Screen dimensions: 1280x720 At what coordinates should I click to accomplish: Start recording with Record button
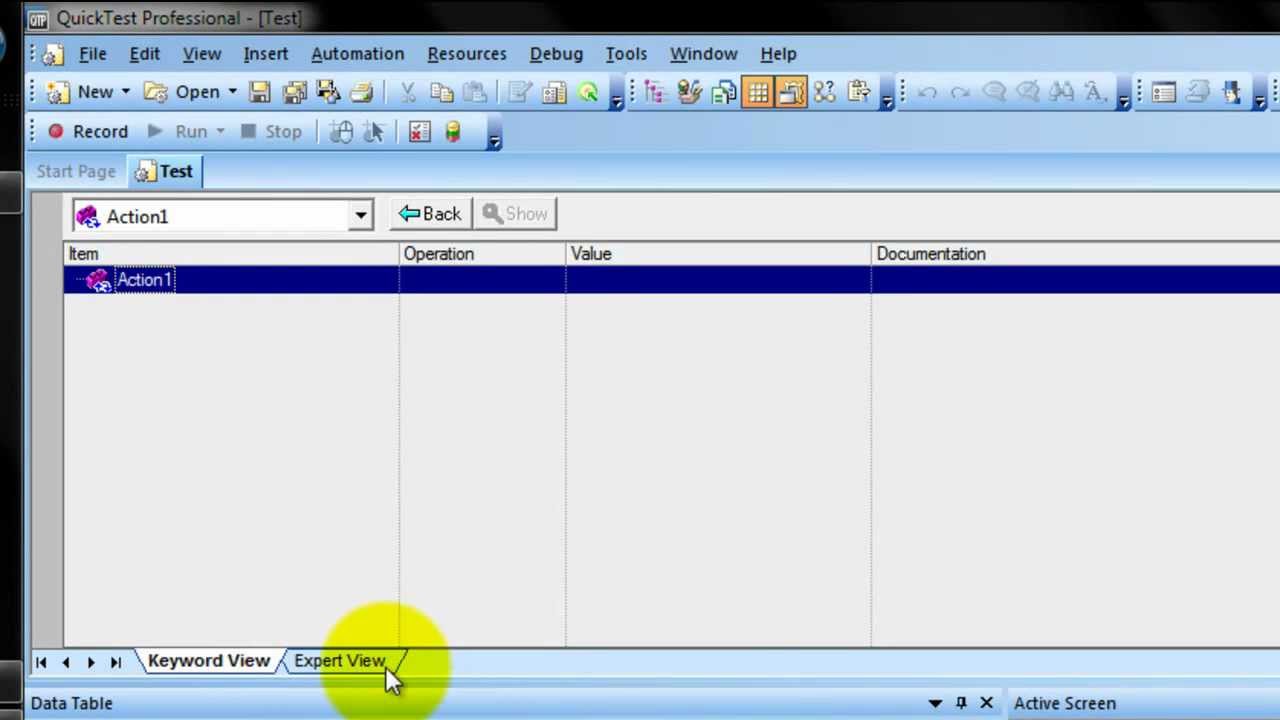click(88, 131)
